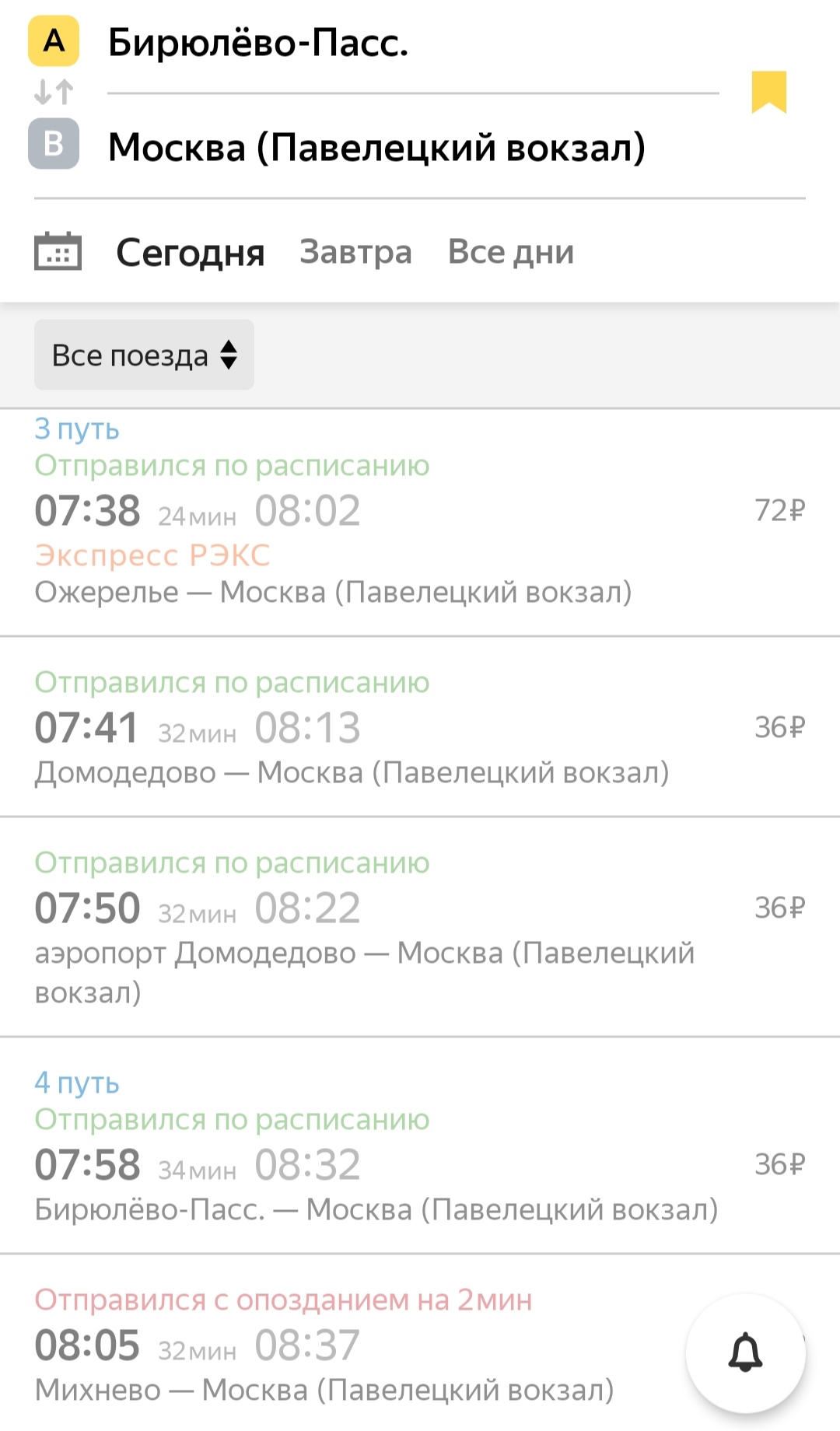
Task: Open the calendar date picker
Action: (58, 251)
